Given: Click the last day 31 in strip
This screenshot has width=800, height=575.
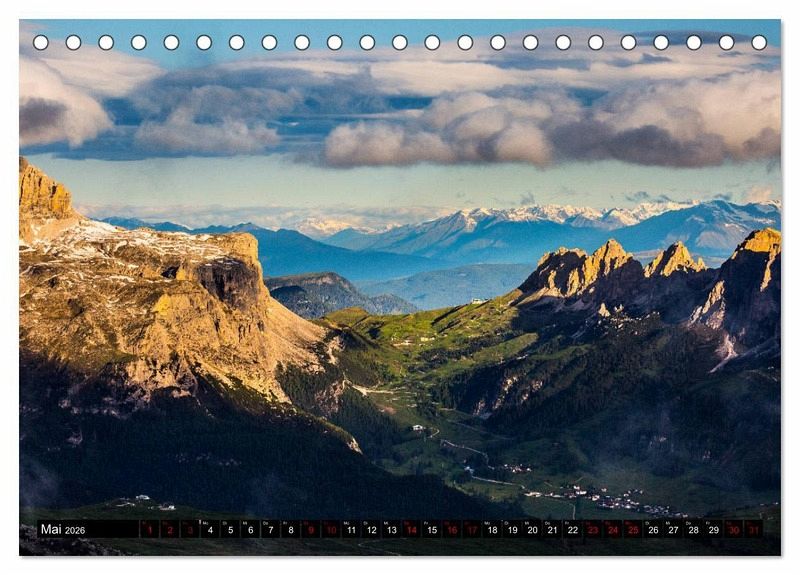Looking at the screenshot, I should [754, 529].
